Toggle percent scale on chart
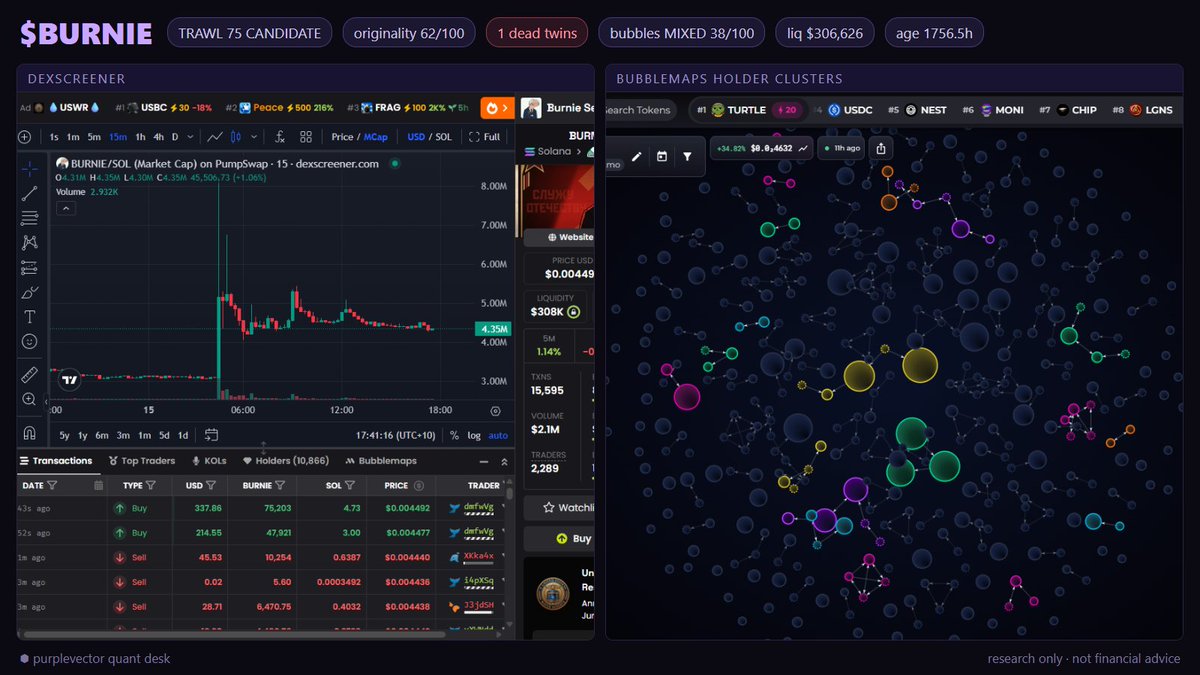 click(454, 435)
